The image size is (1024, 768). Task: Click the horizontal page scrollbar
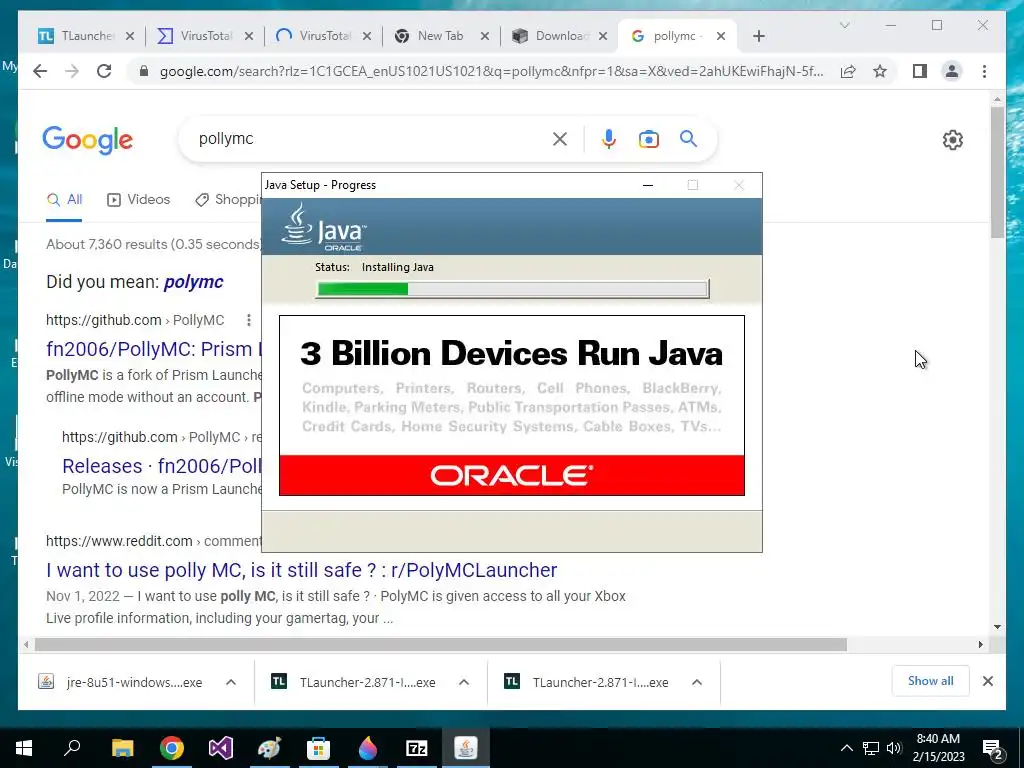pyautogui.click(x=441, y=645)
